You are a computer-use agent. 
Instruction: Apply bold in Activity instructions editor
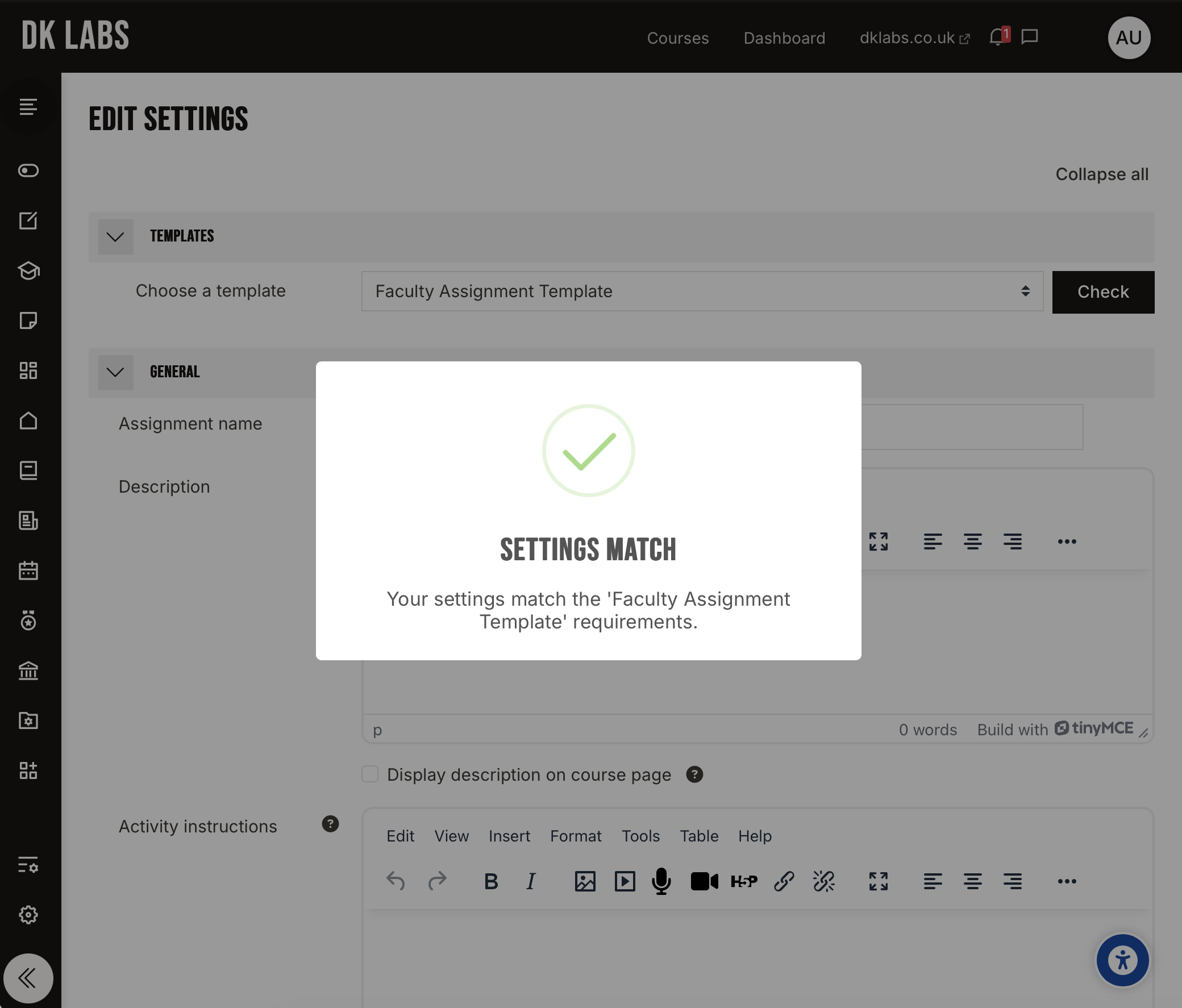pos(490,881)
